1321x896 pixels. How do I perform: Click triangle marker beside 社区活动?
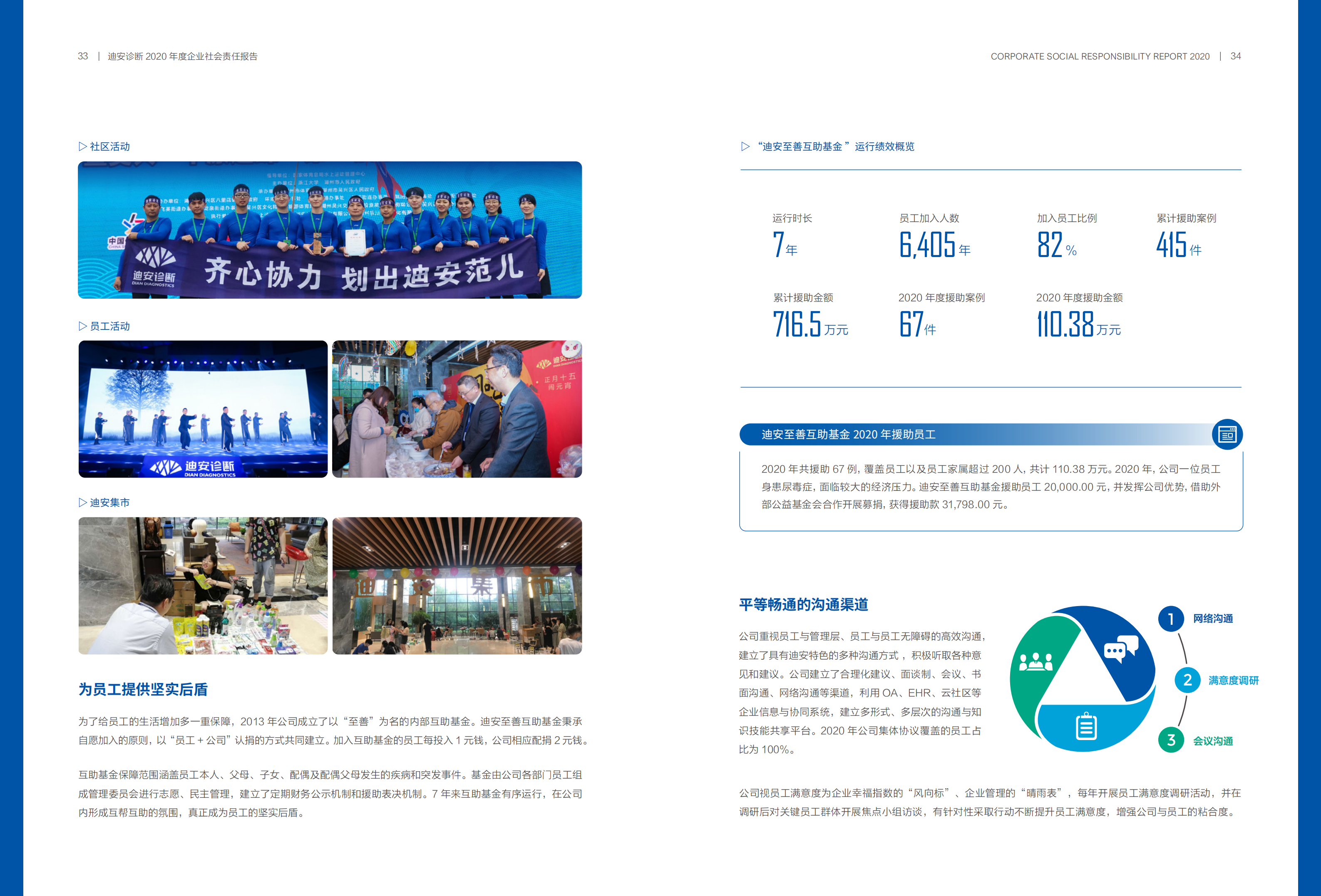point(82,146)
